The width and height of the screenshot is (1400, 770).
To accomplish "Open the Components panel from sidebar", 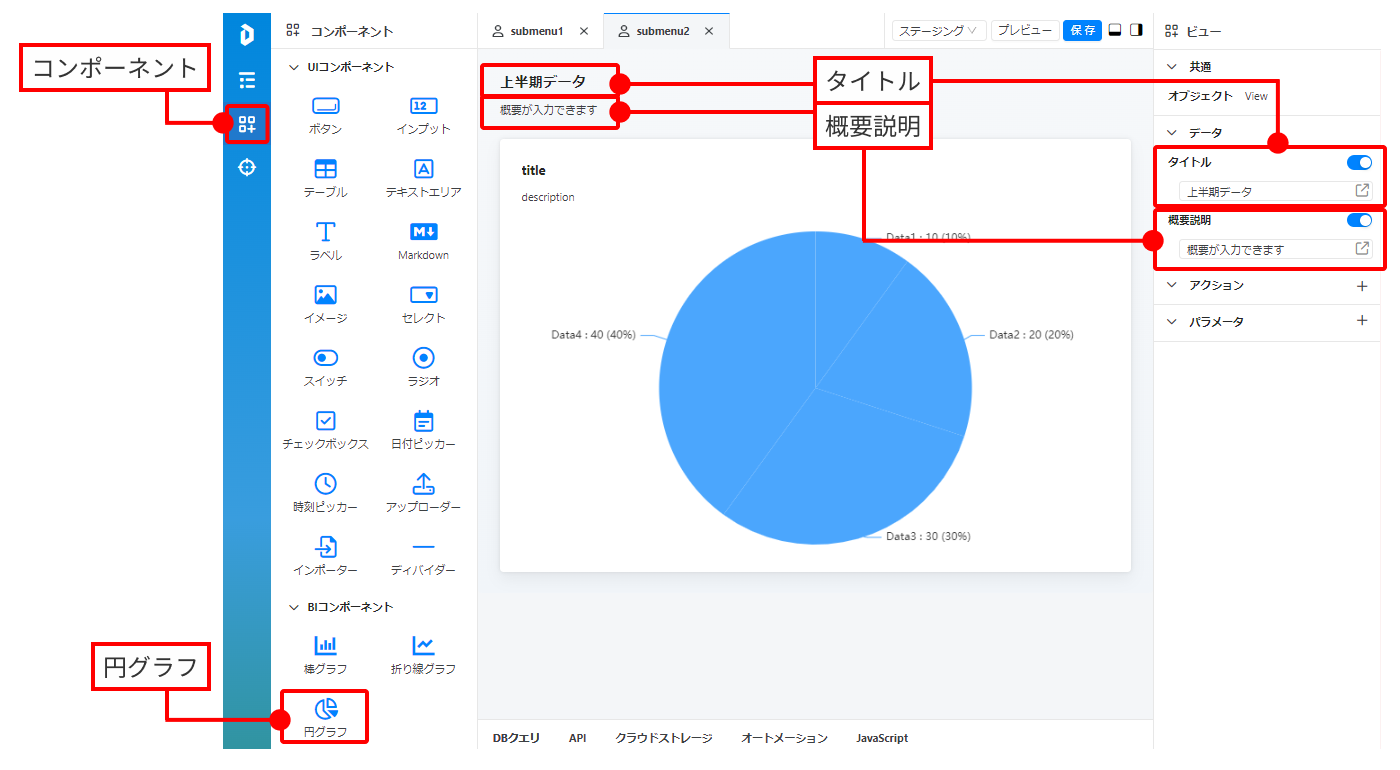I will (x=247, y=124).
